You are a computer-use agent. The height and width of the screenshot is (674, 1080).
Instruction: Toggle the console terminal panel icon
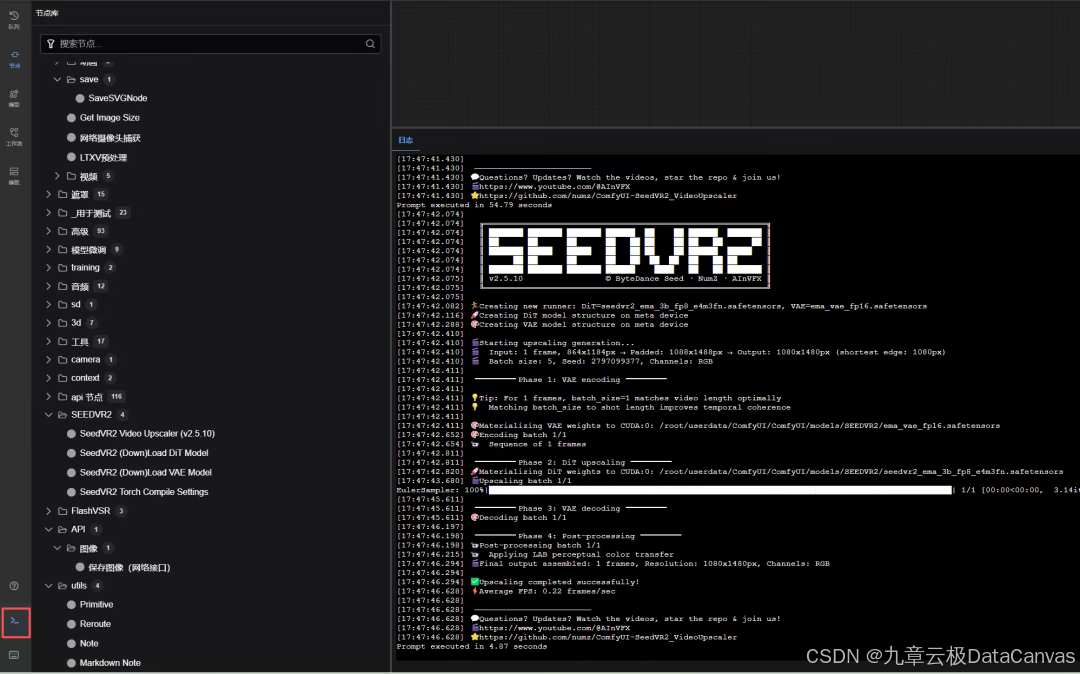(x=15, y=622)
